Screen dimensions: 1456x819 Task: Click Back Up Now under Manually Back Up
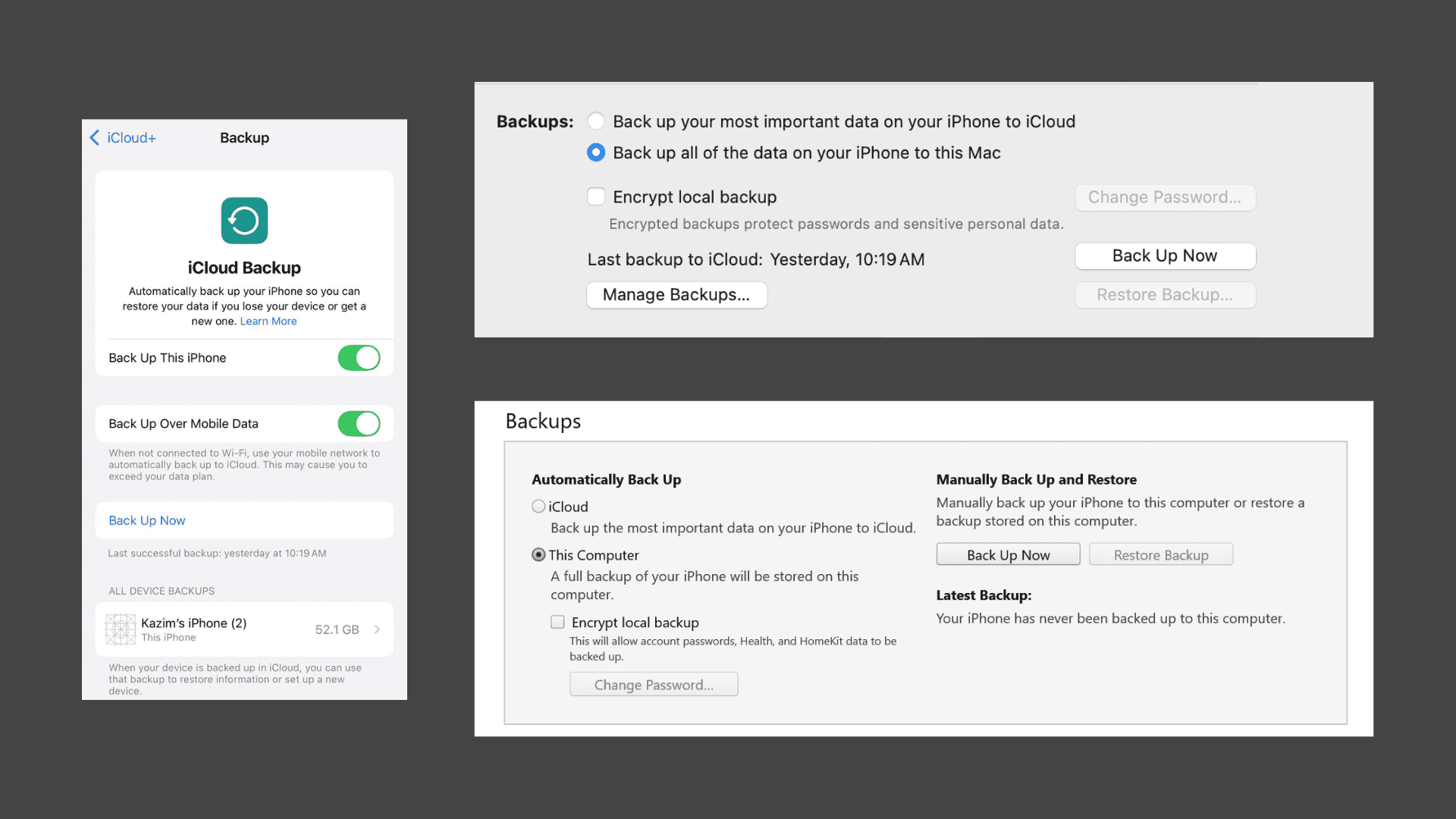(1008, 554)
